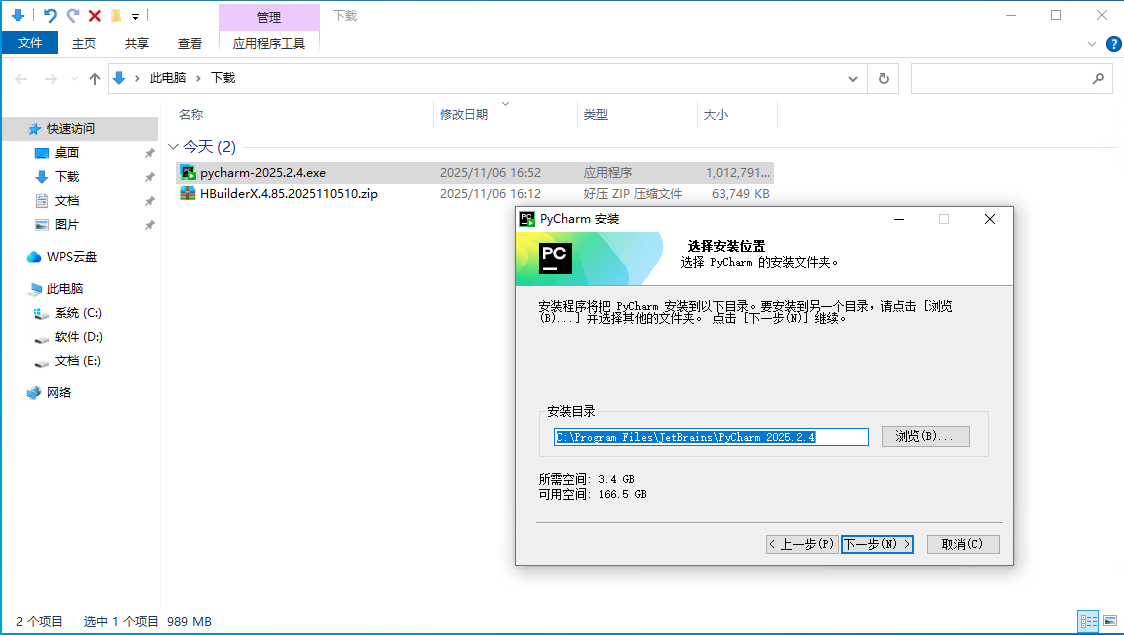Click the installation directory path field
The image size is (1124, 635).
pyautogui.click(x=711, y=437)
